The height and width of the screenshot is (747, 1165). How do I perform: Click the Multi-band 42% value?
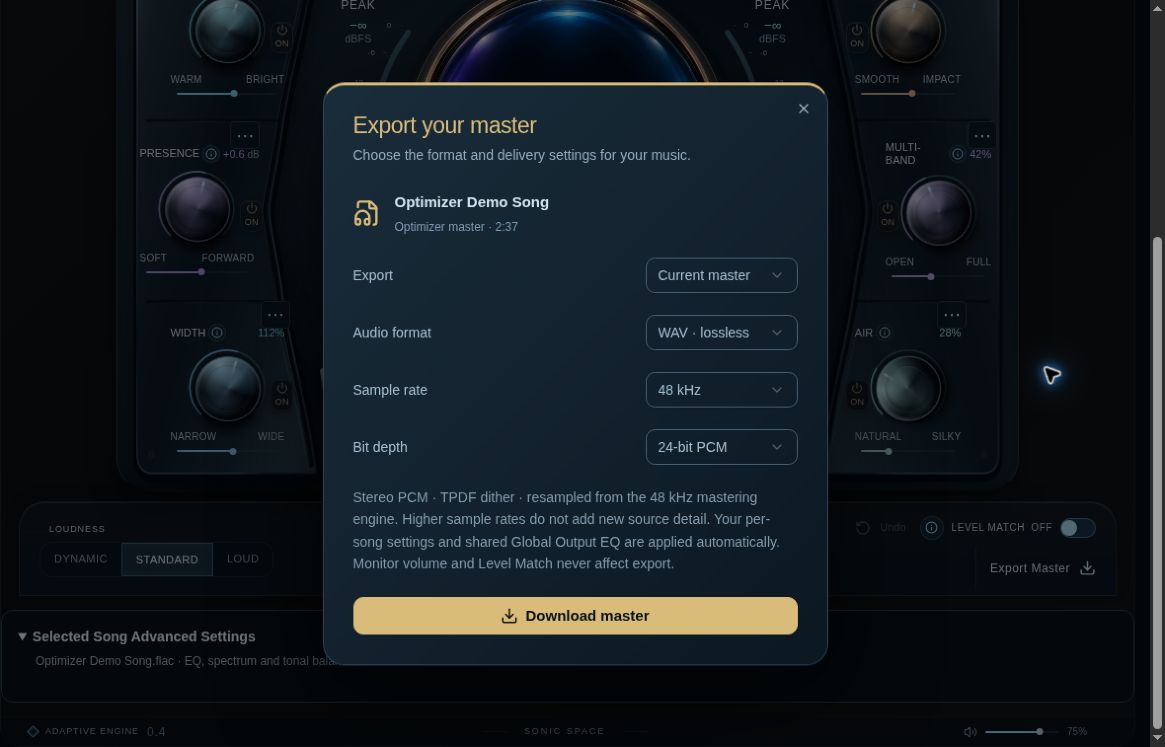click(x=980, y=155)
